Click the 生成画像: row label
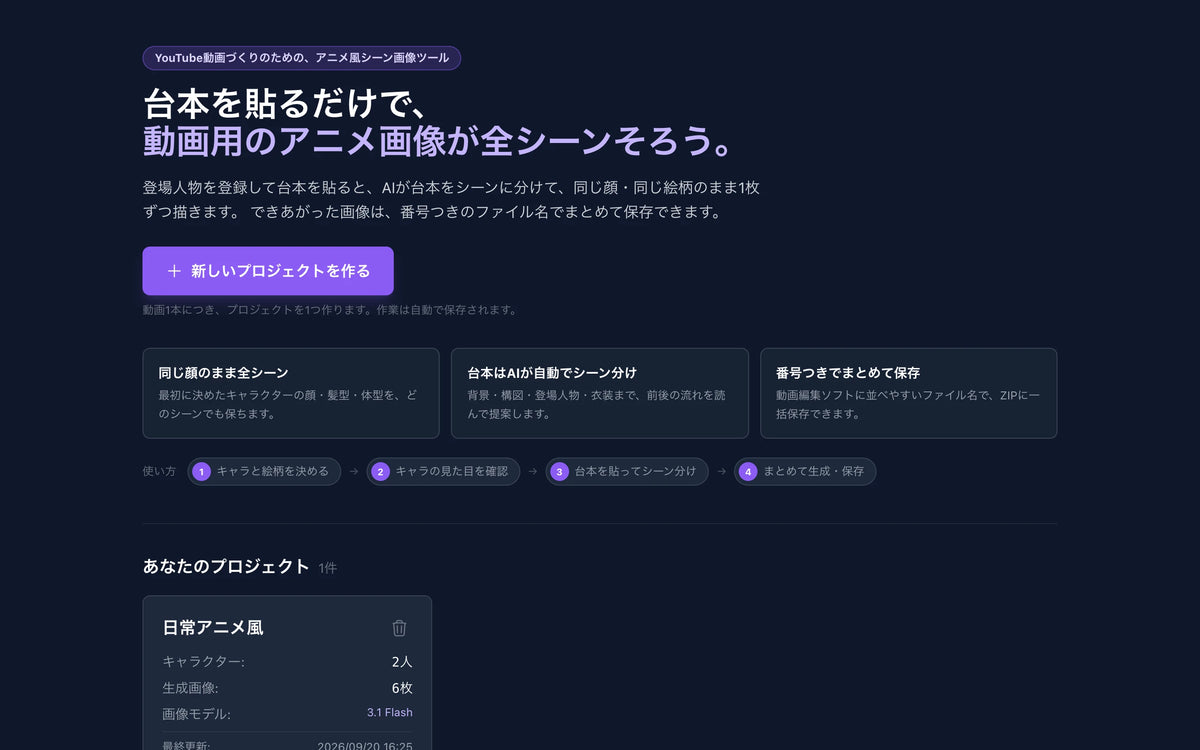This screenshot has height=750, width=1200. (191, 688)
